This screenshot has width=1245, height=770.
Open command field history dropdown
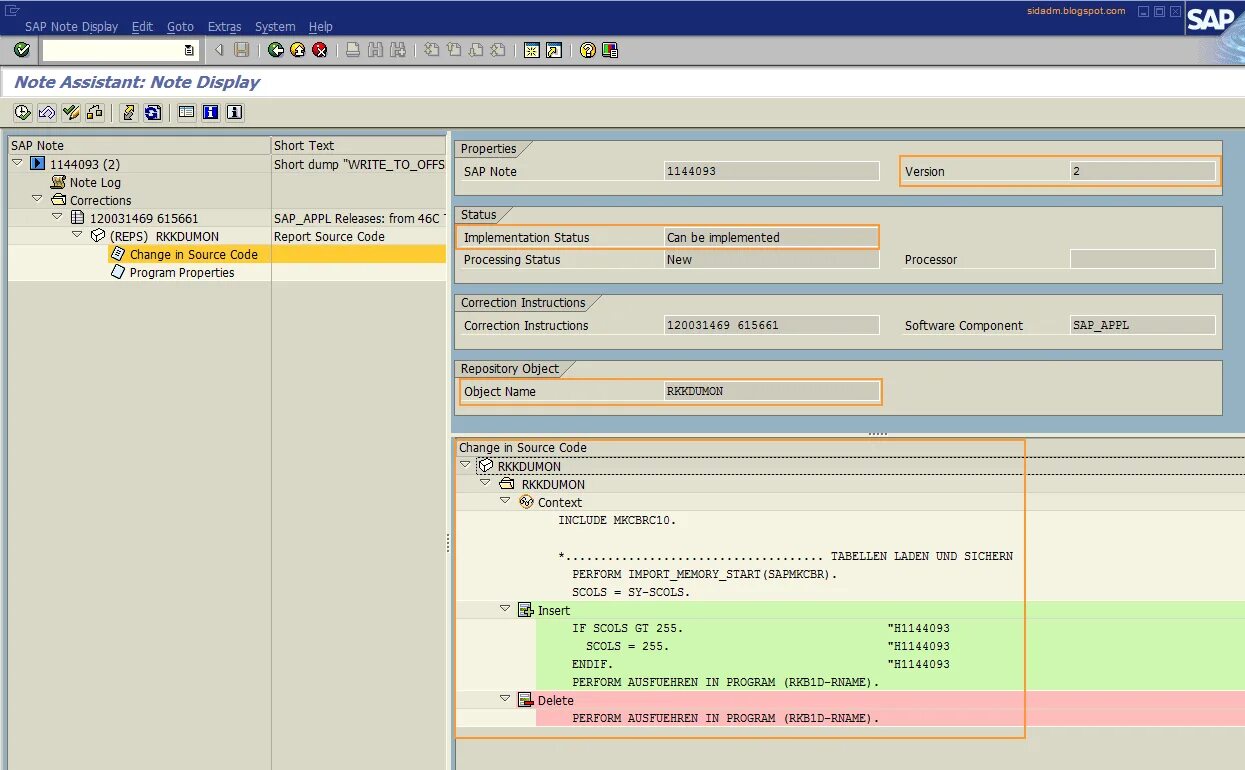(x=189, y=50)
